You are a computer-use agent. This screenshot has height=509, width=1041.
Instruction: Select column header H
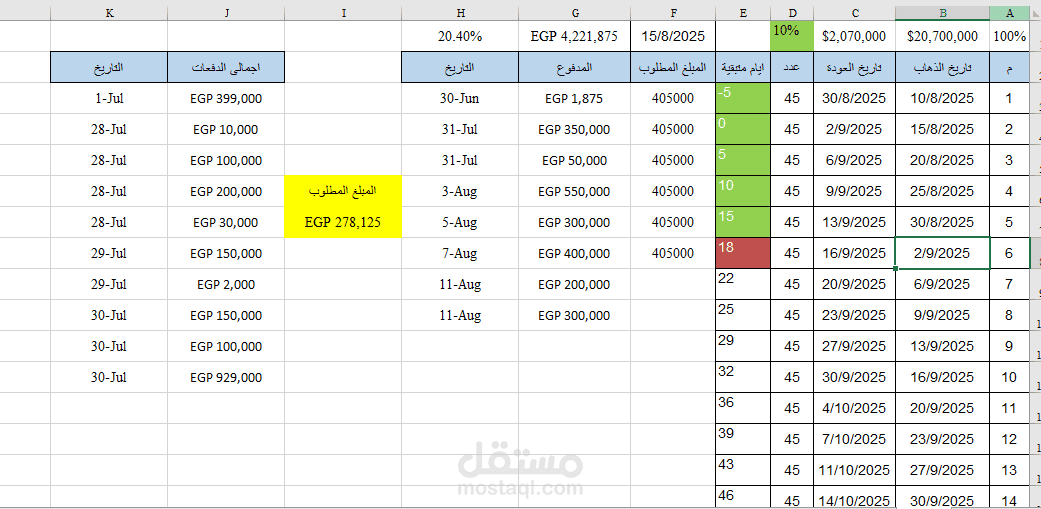pos(460,13)
